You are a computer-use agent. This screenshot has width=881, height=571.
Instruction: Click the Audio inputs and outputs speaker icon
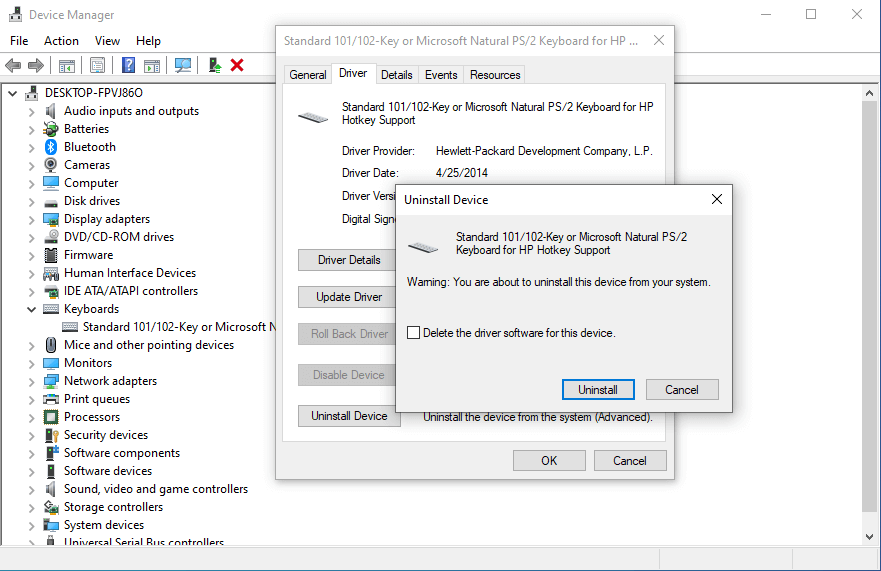coord(51,111)
